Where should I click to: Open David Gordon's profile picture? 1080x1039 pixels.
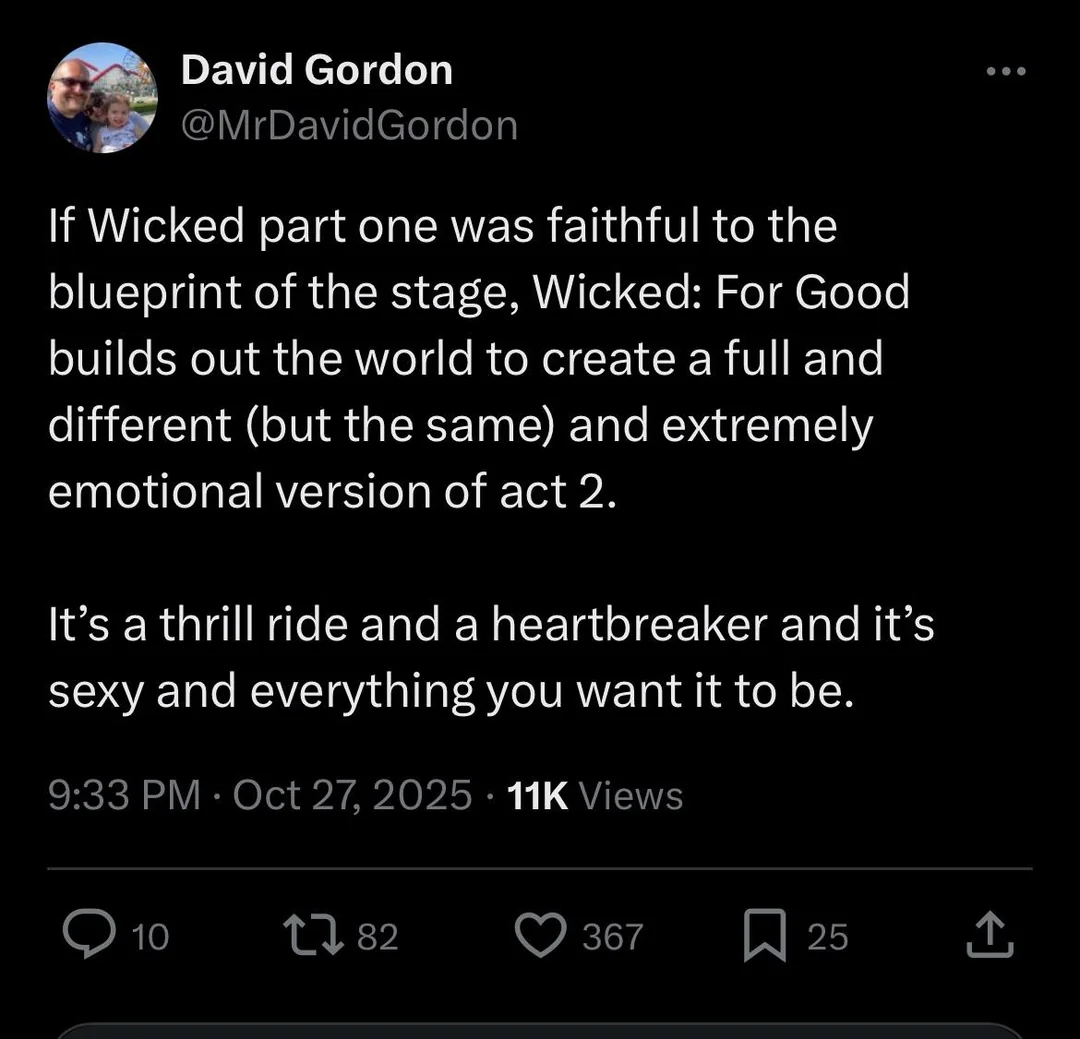click(102, 98)
